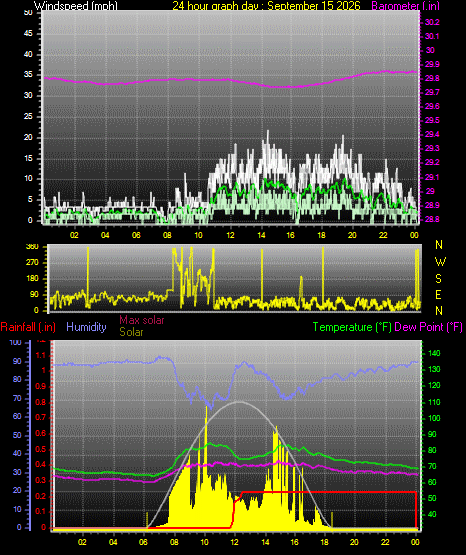The height and width of the screenshot is (555, 466).
Task: Click the "24 hour graph day : September 15 2026" heading
Action: pos(266,5)
